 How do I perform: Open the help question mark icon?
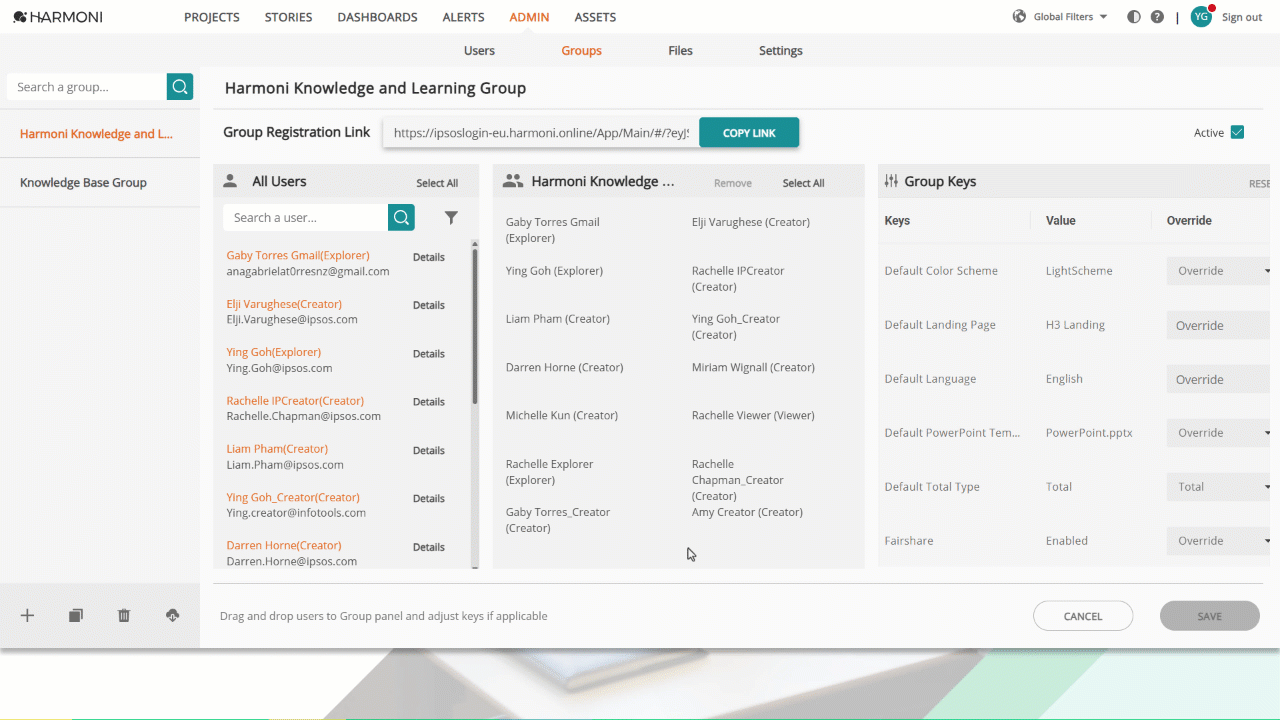click(x=1157, y=17)
